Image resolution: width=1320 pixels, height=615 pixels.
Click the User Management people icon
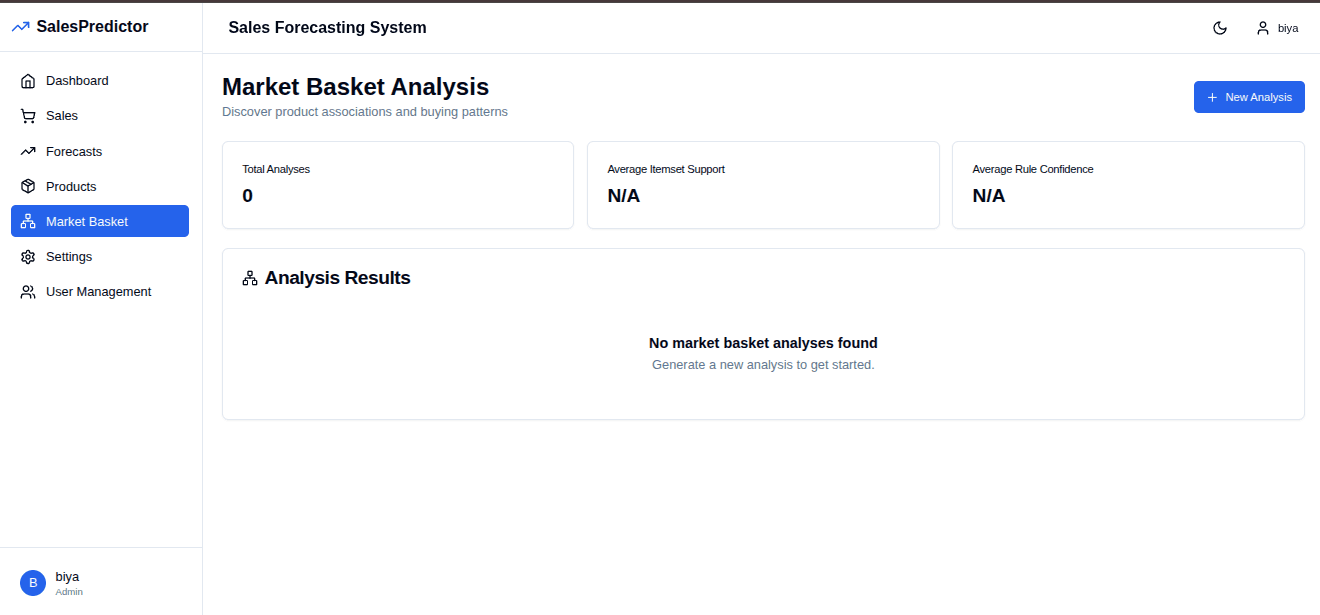coord(28,291)
